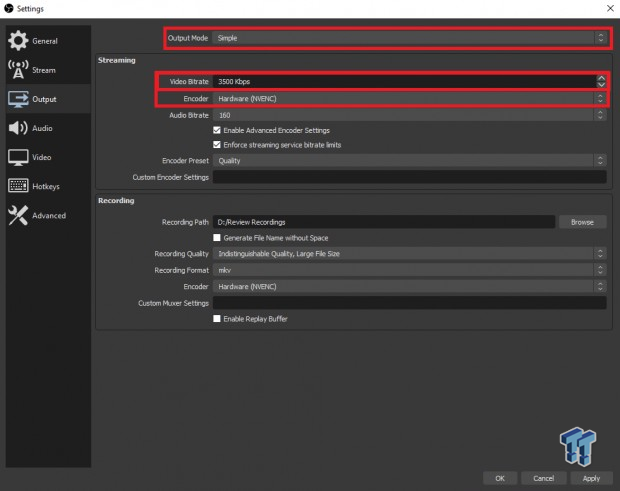Toggle Enforce streaming service bitrate limits
This screenshot has width=620, height=491.
(217, 145)
